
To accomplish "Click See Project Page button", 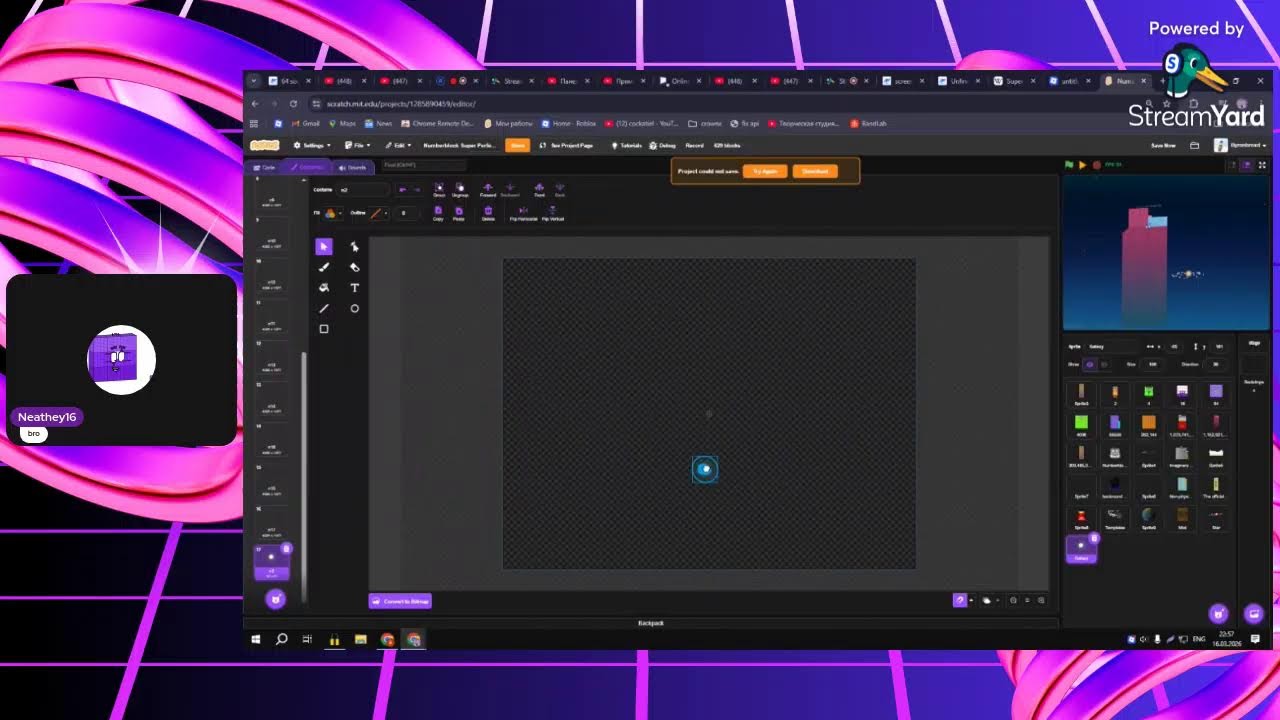I will click(x=566, y=145).
